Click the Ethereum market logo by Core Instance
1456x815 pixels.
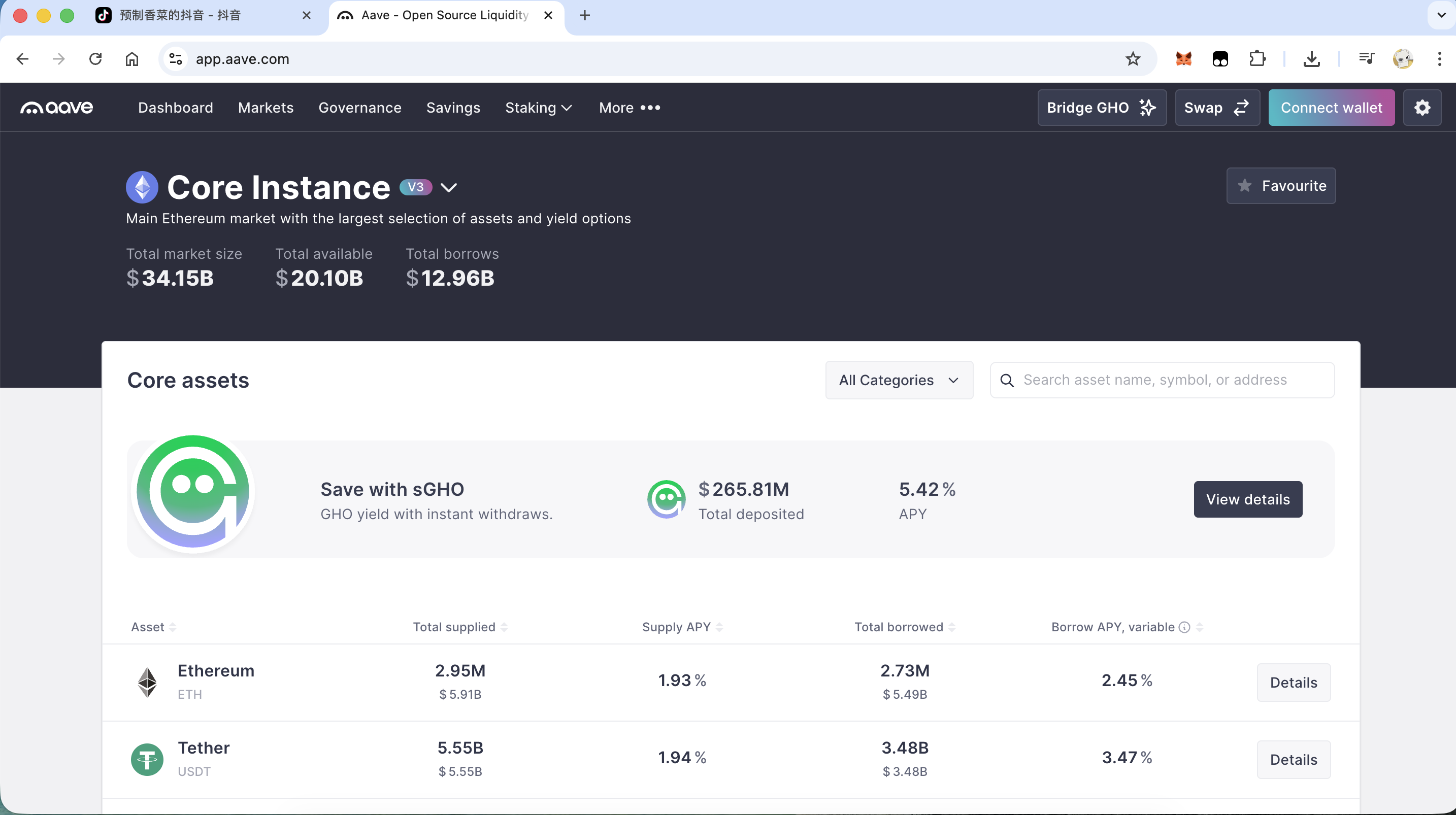click(x=142, y=187)
